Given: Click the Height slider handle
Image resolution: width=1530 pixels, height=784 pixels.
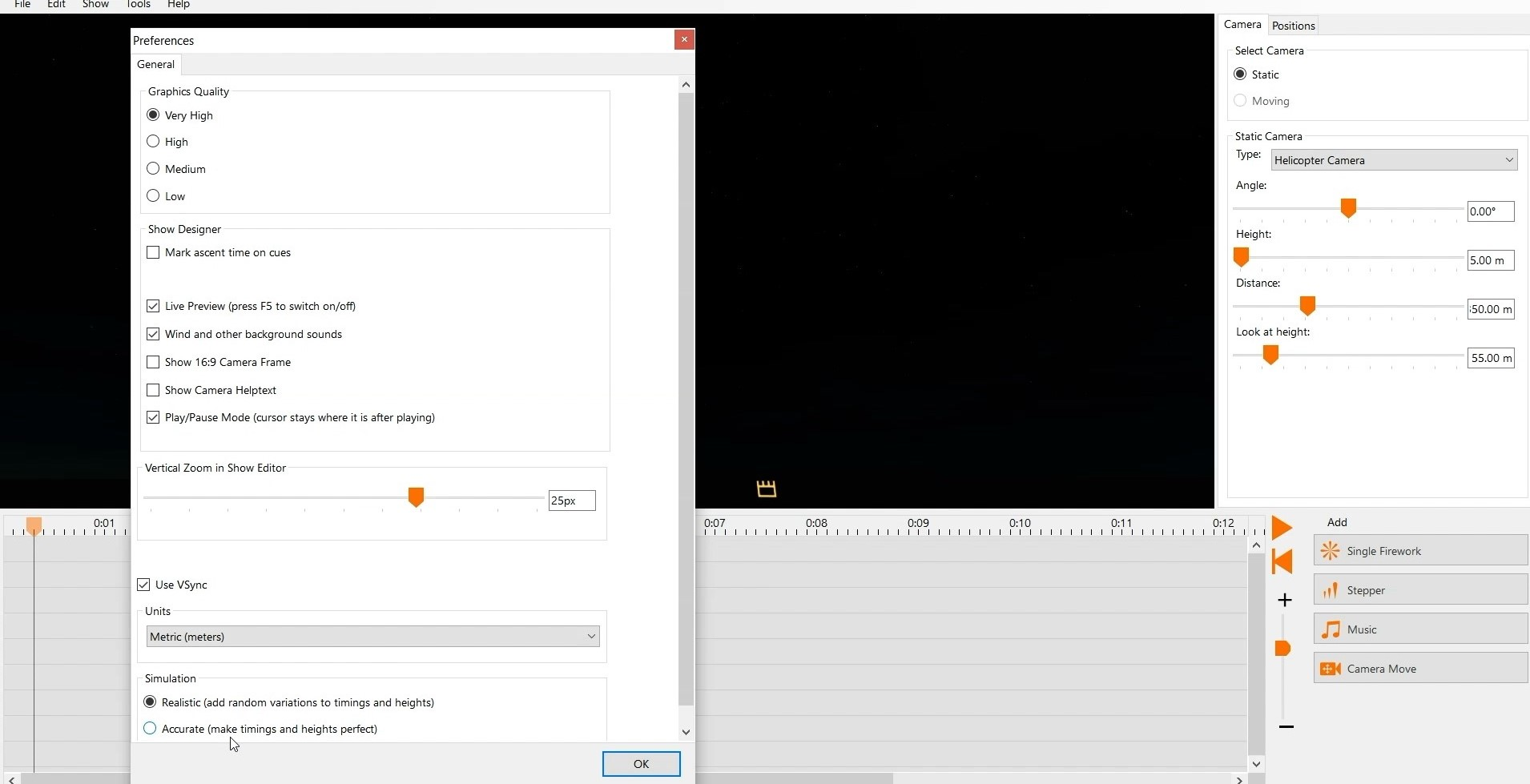Looking at the screenshot, I should pos(1242,257).
